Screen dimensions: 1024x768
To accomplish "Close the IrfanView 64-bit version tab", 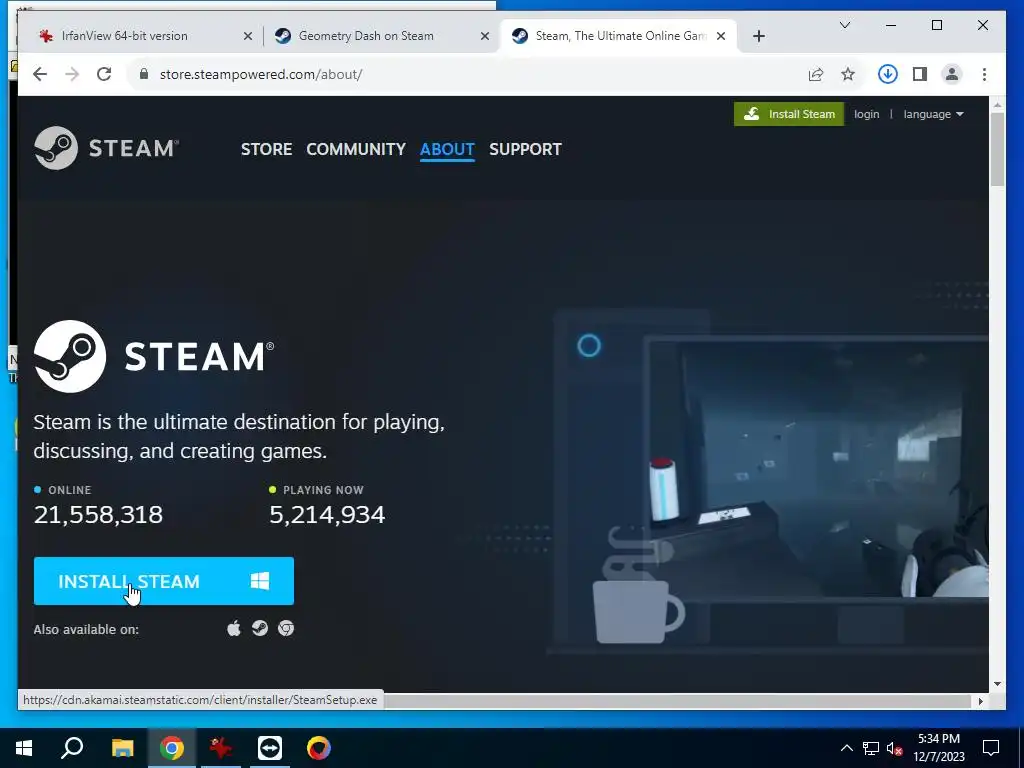I will tap(248, 36).
